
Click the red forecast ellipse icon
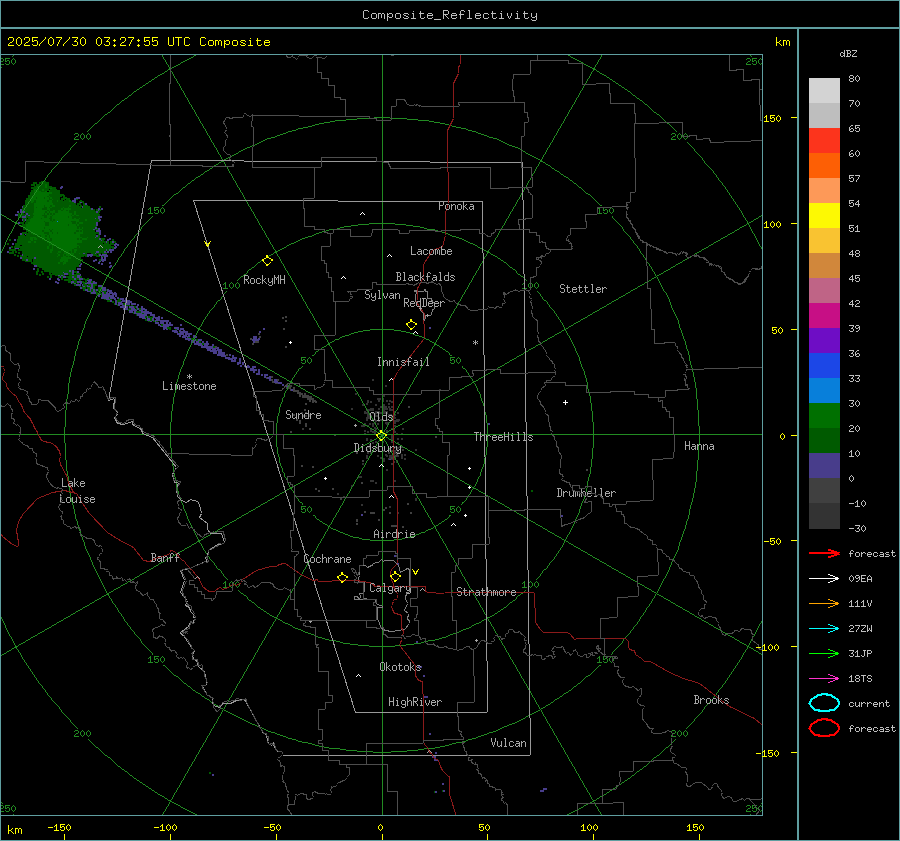point(824,728)
